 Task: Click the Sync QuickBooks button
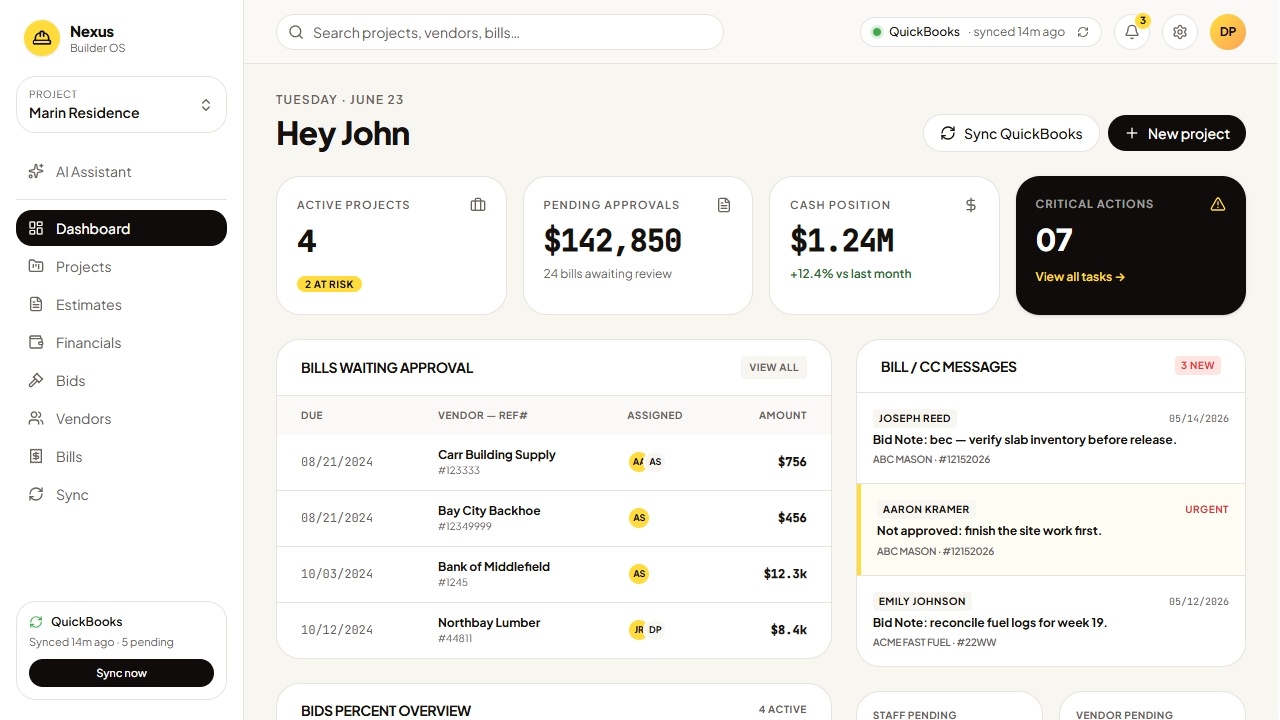click(x=1011, y=133)
